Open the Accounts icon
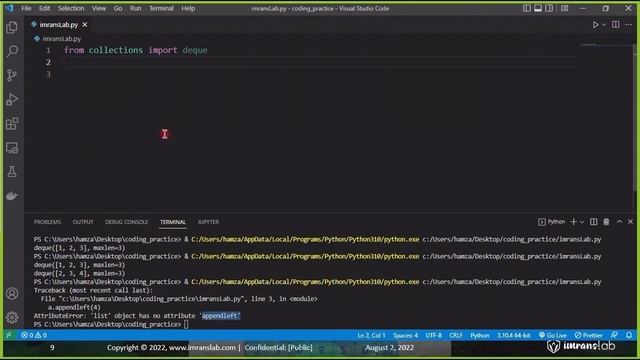Screen dimensions: 640x360 tap(12, 293)
